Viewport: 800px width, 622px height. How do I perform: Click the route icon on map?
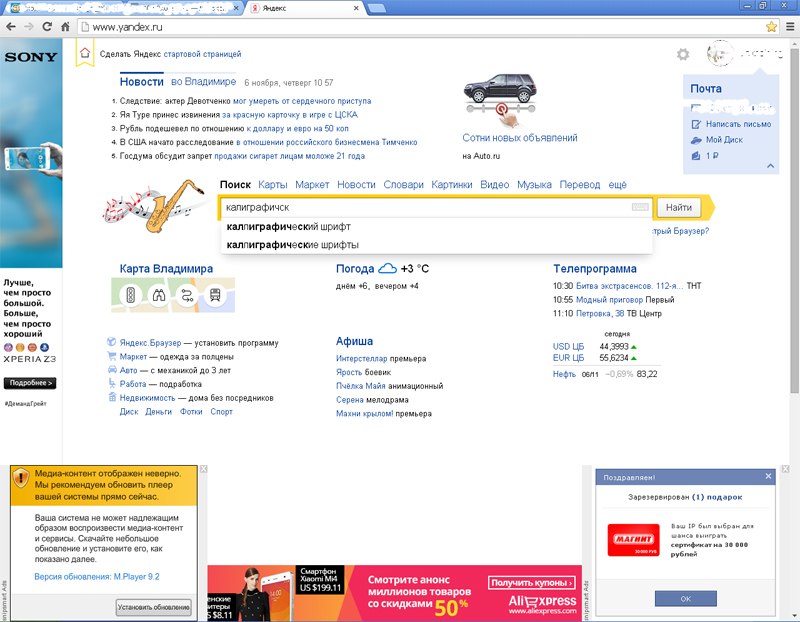187,295
